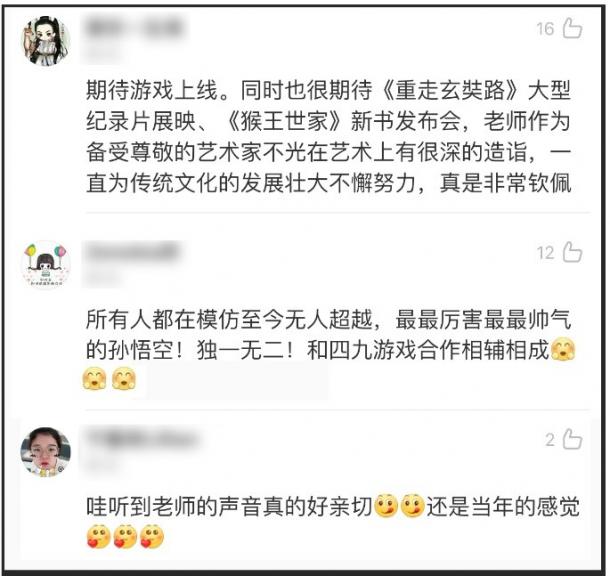Open the balloon cartoon girl avatar

46,264
